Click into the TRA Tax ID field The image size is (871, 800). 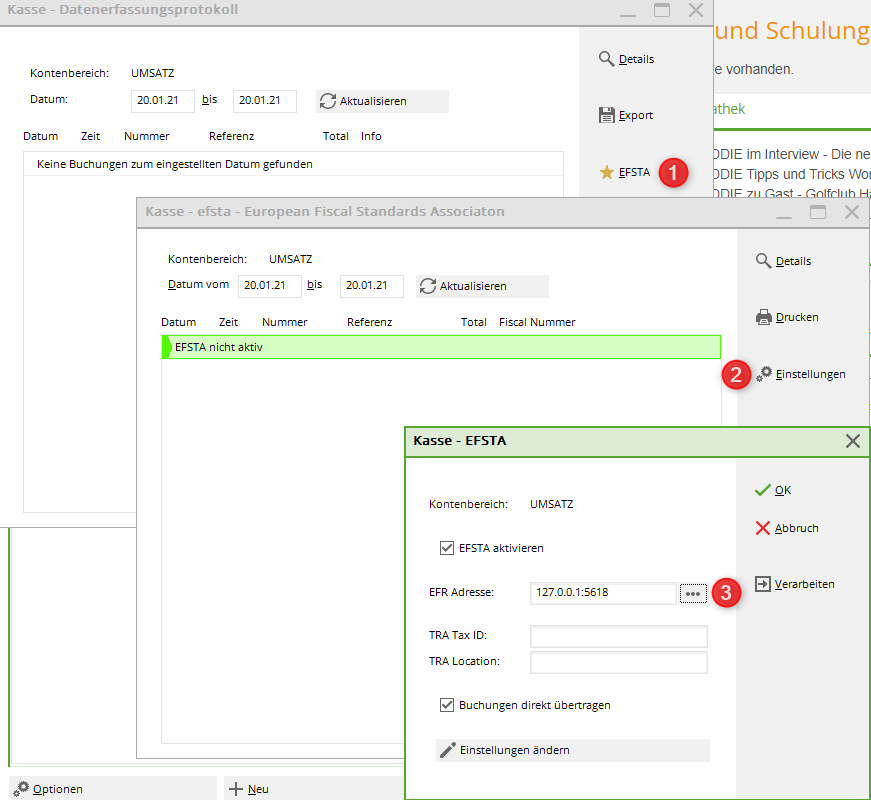click(x=618, y=636)
